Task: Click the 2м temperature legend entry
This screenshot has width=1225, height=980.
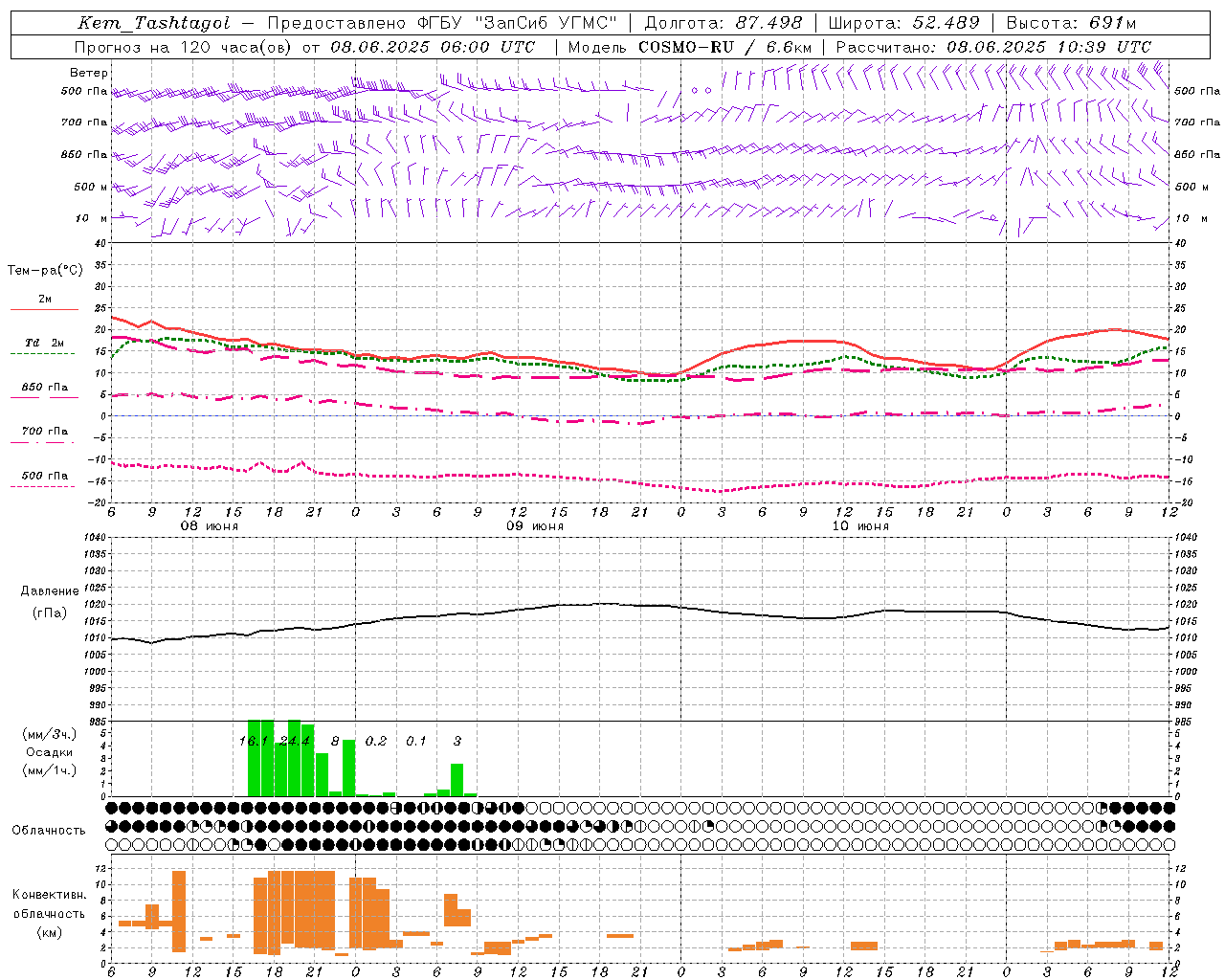Action: click(45, 300)
